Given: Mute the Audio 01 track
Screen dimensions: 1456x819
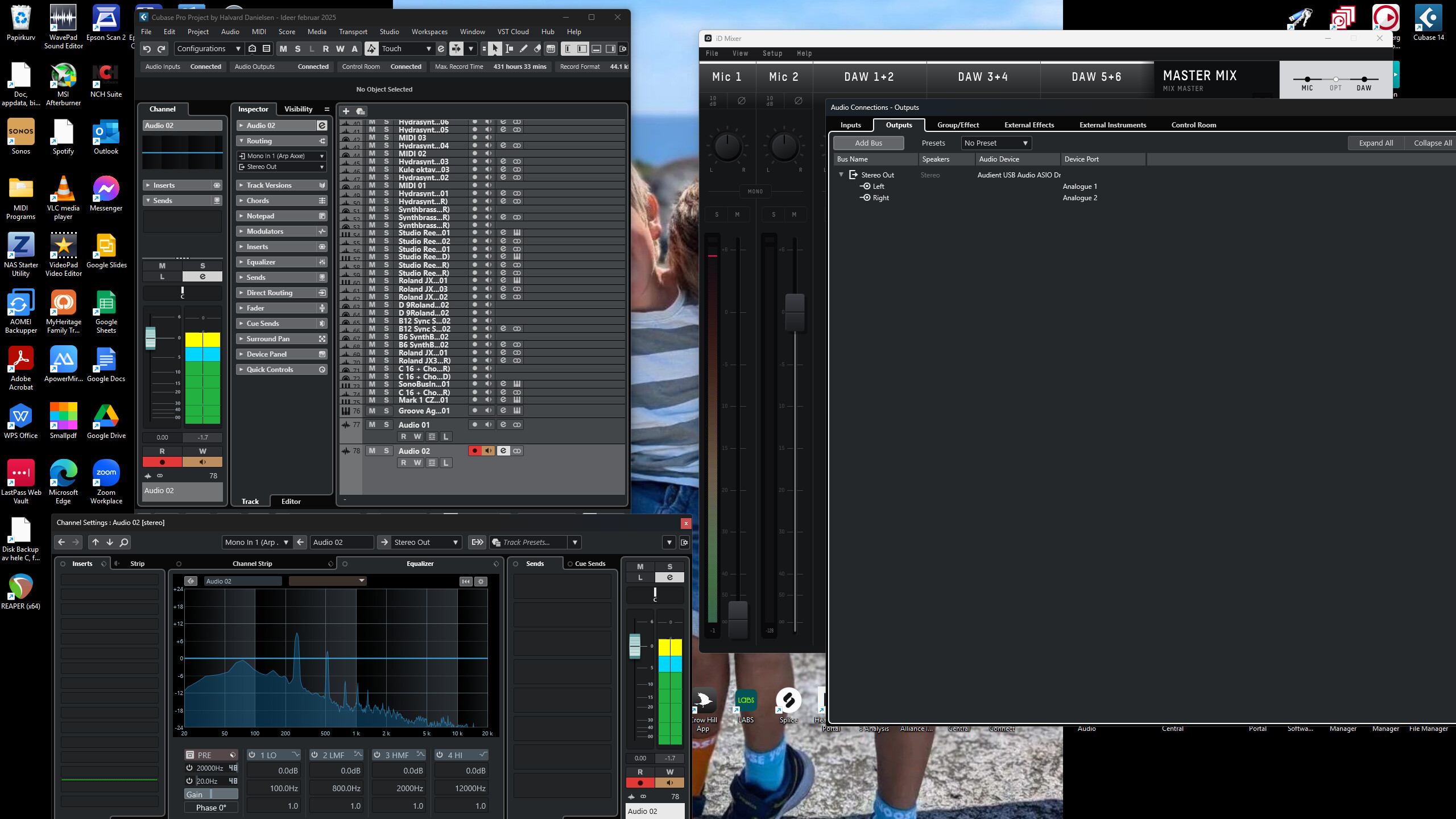Looking at the screenshot, I should 372,425.
